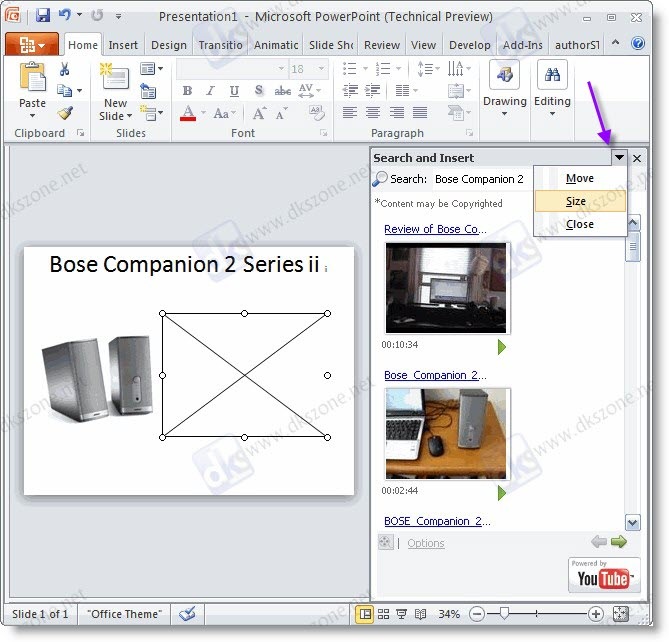Choose Move from the pane menu

[580, 178]
